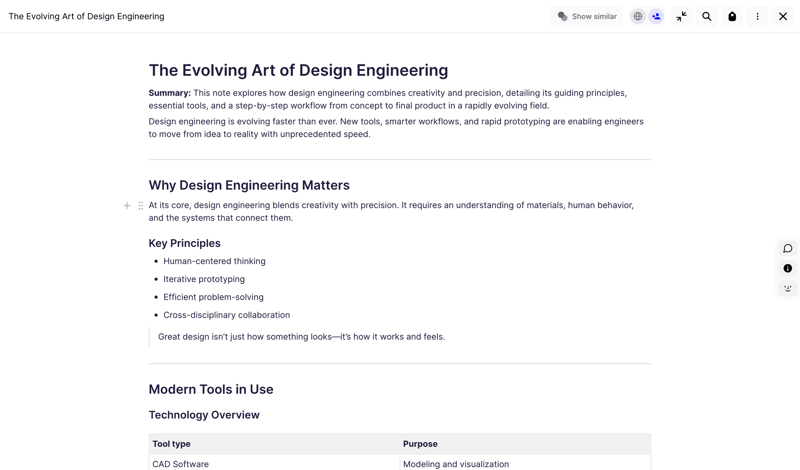
Task: Click the 'Tool type' table header cell
Action: coord(172,444)
